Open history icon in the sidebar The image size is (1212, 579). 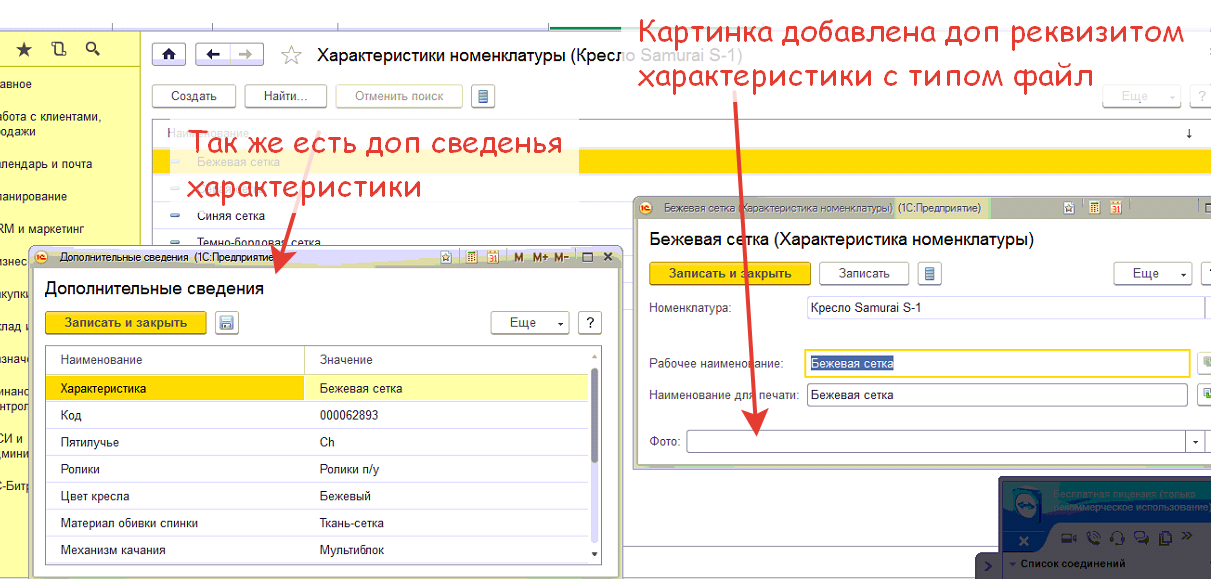[58, 49]
